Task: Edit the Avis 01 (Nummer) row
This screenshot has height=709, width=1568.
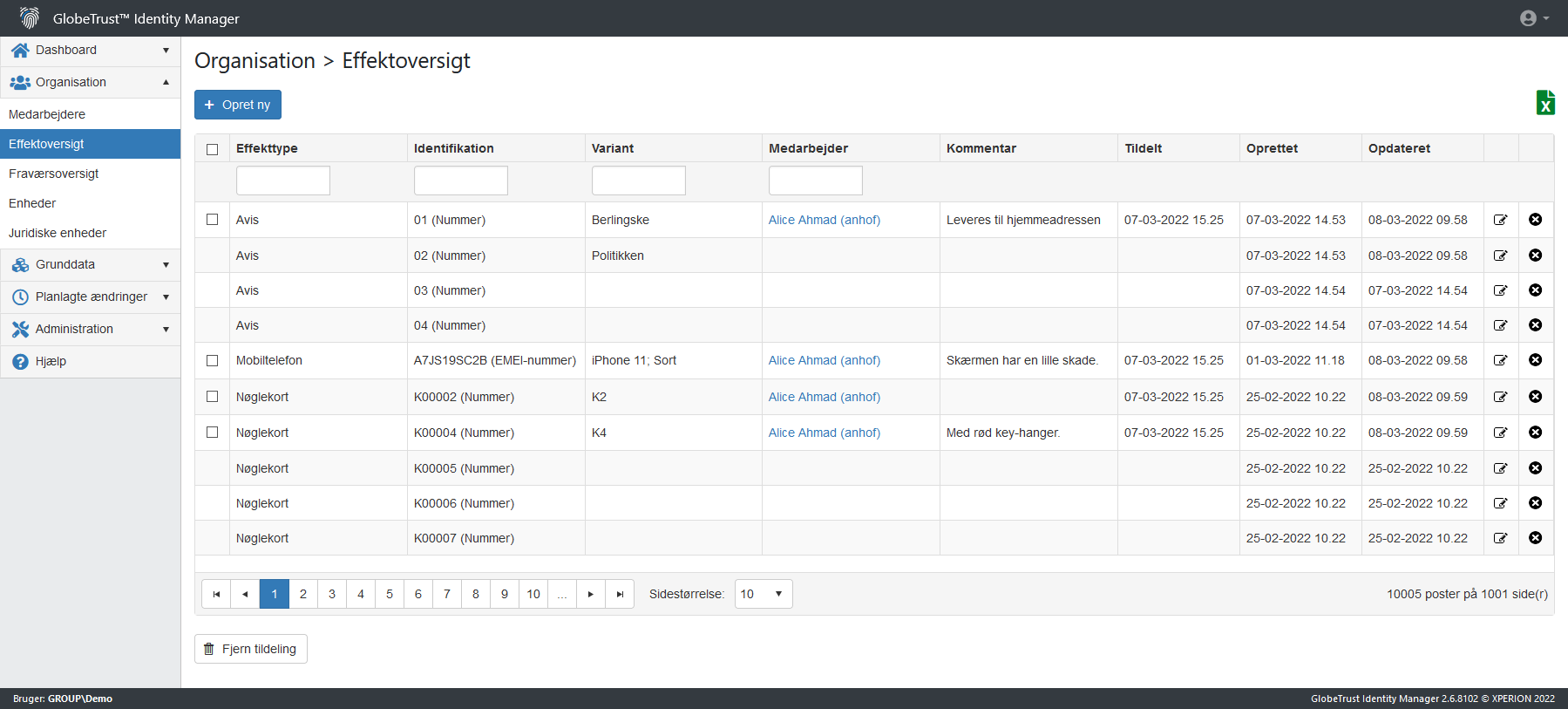Action: [x=1501, y=220]
